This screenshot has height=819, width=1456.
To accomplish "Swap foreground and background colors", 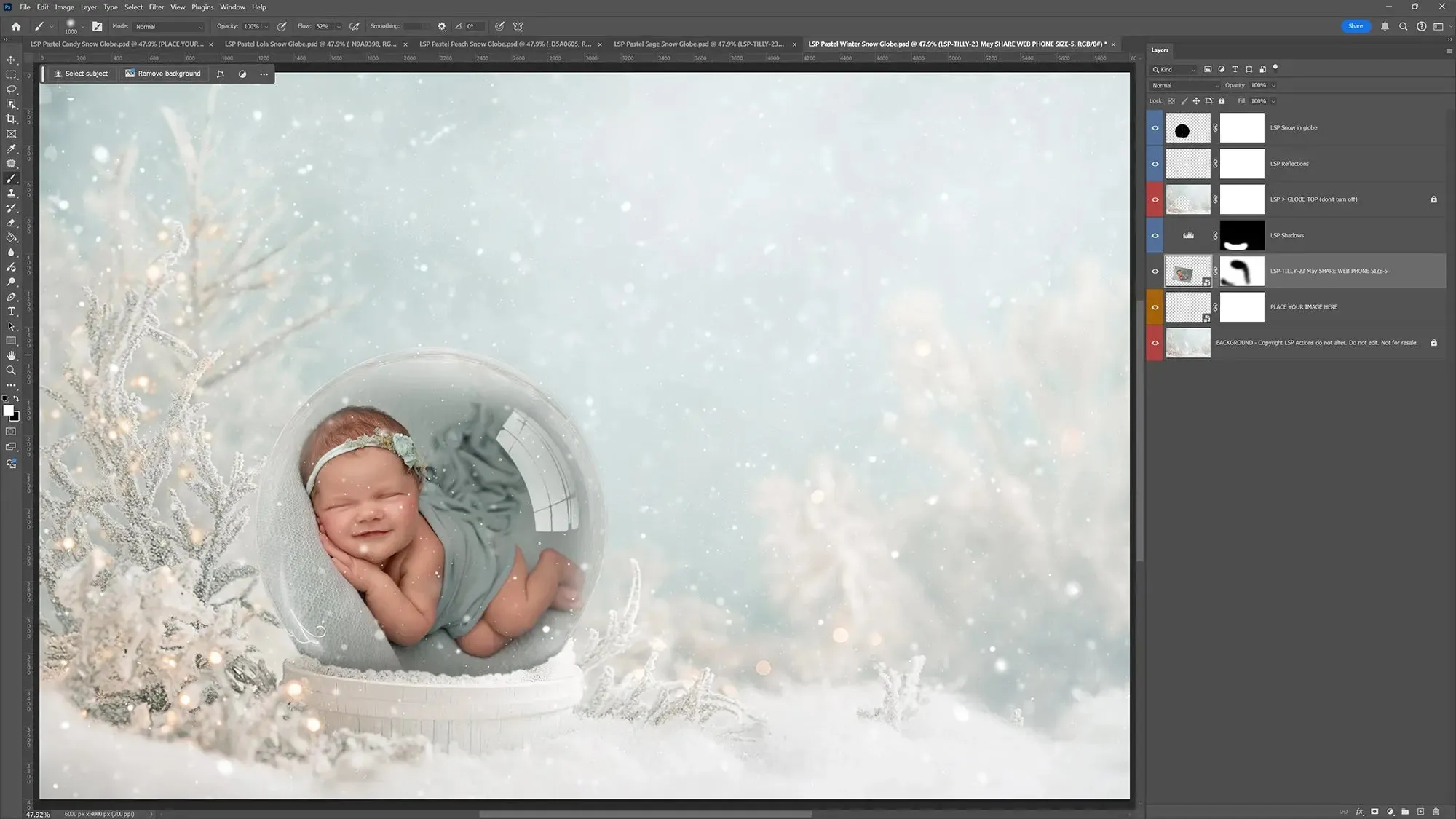I will 16,399.
